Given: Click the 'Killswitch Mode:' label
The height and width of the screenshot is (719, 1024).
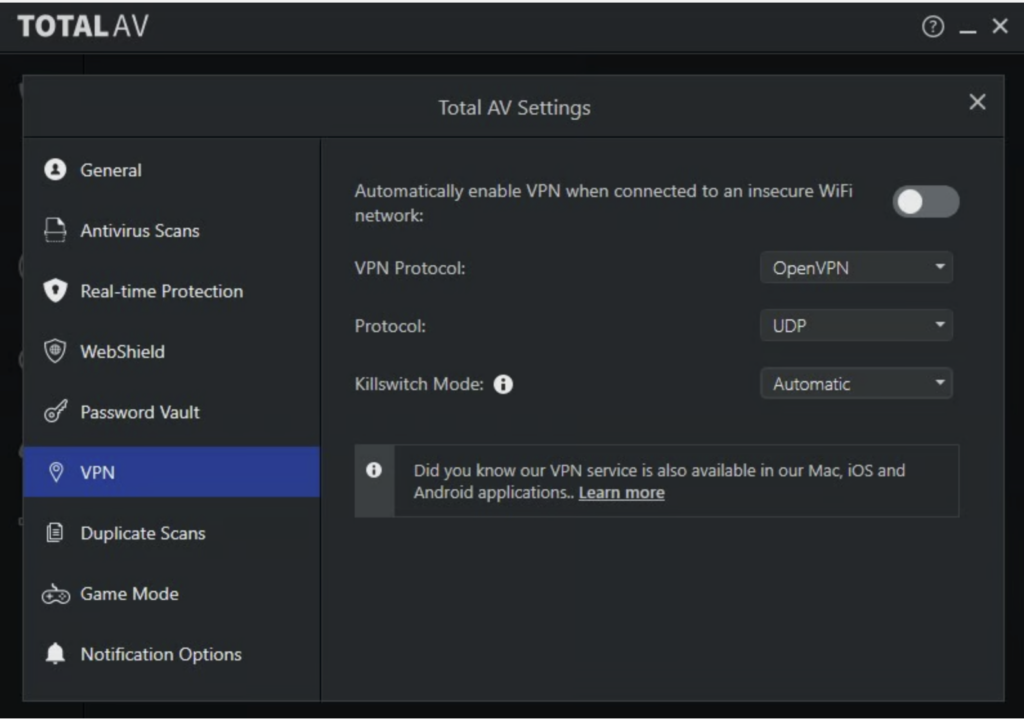Looking at the screenshot, I should 419,384.
